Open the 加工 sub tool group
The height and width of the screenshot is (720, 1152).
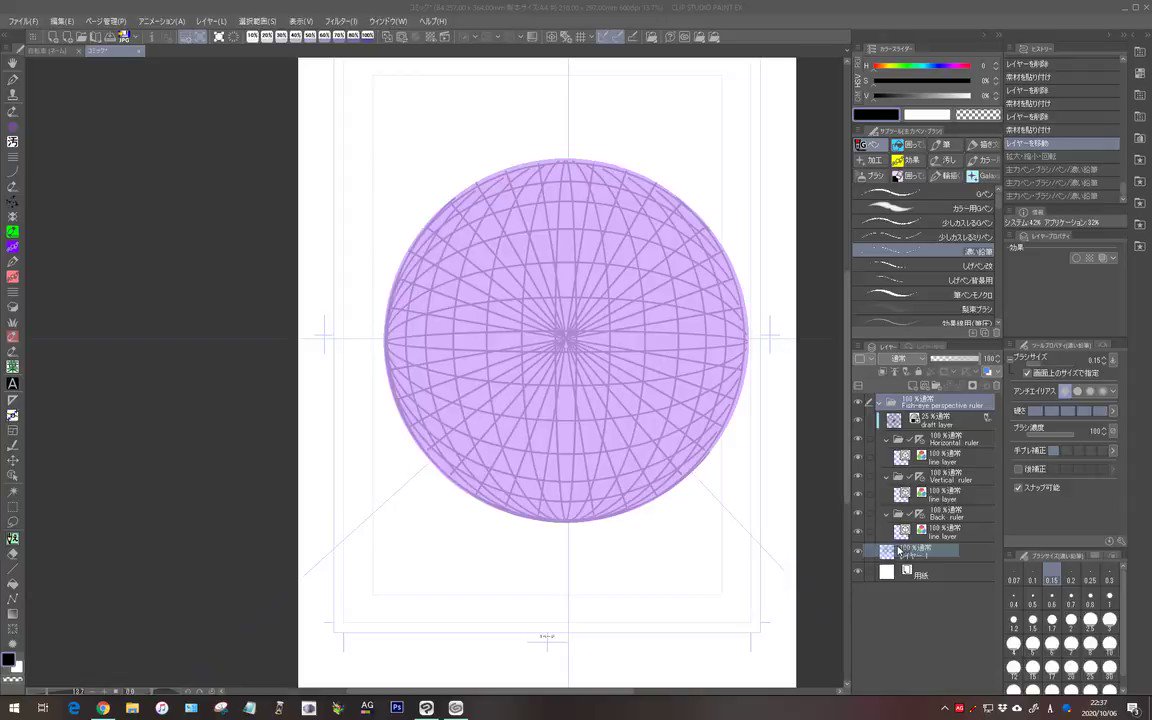point(871,160)
